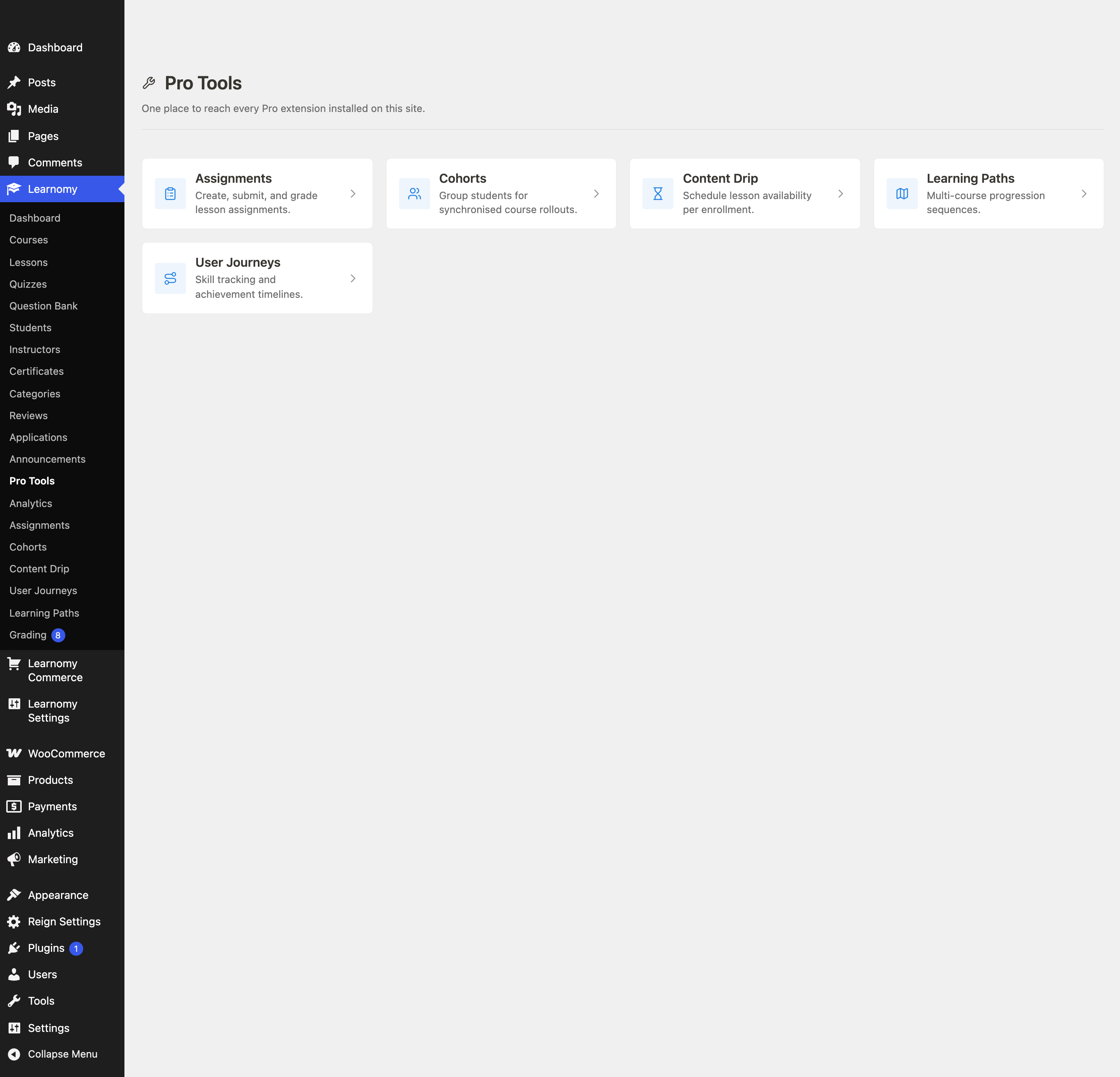Click 'Skill tracking and achievement timelines.' text
The width and height of the screenshot is (1120, 1077).
[x=249, y=287]
